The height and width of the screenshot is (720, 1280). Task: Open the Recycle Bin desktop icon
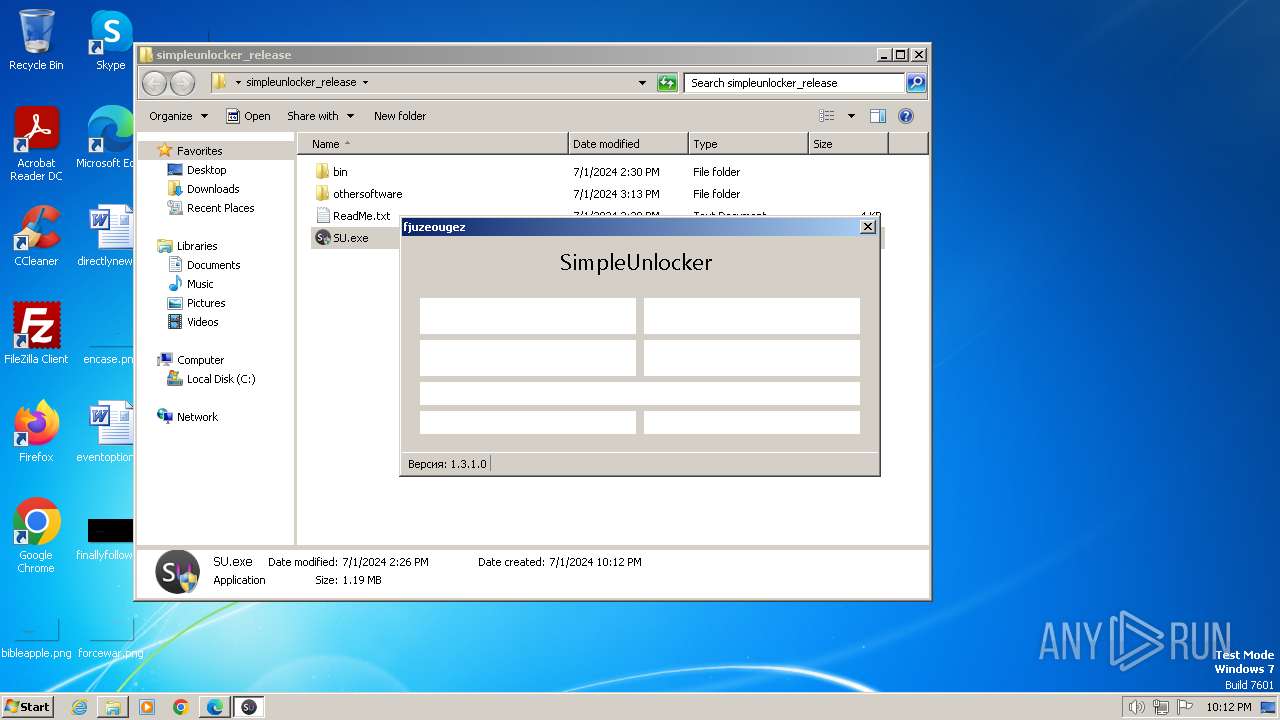(x=36, y=40)
